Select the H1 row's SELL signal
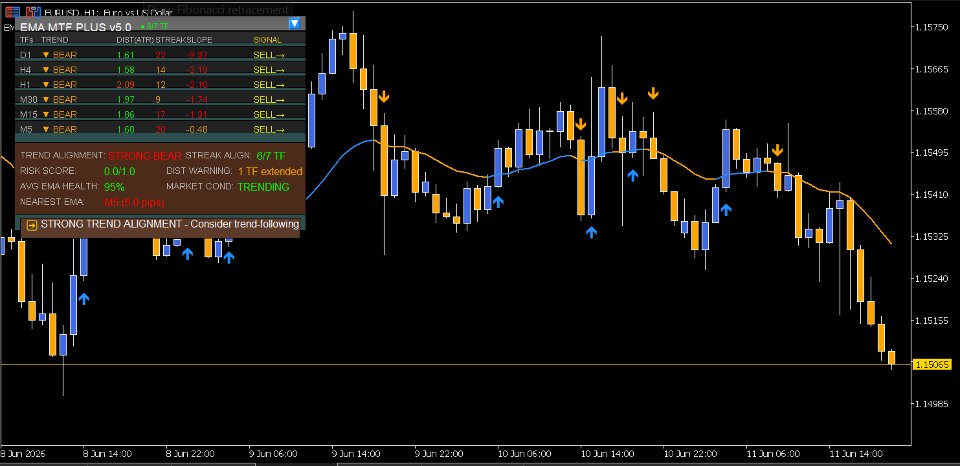Screen dimensions: 960x466 [x=269, y=85]
